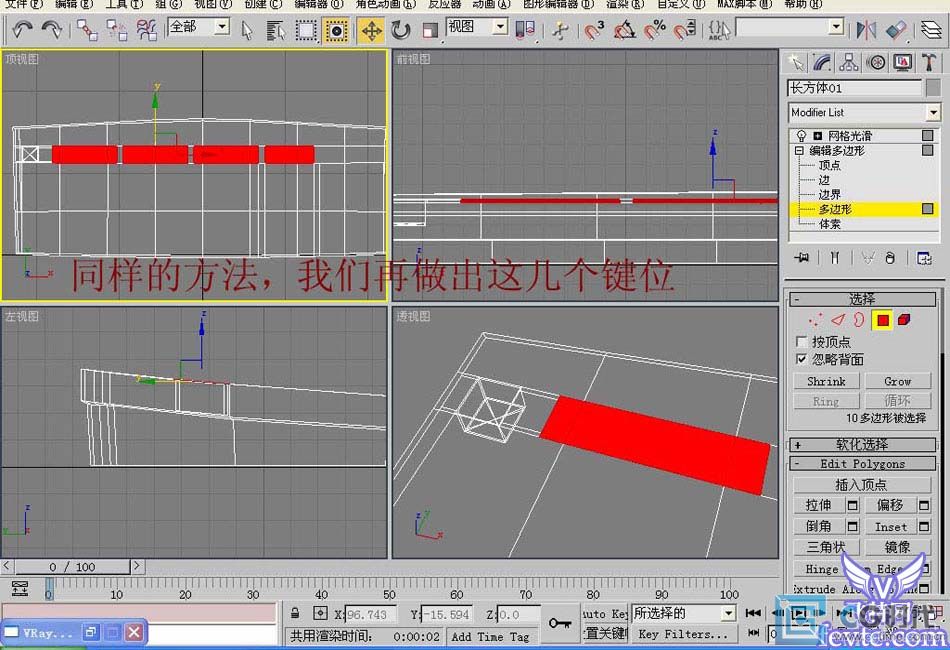The image size is (950, 650).
Task: Select Vertex selection level icon
Action: [x=815, y=319]
